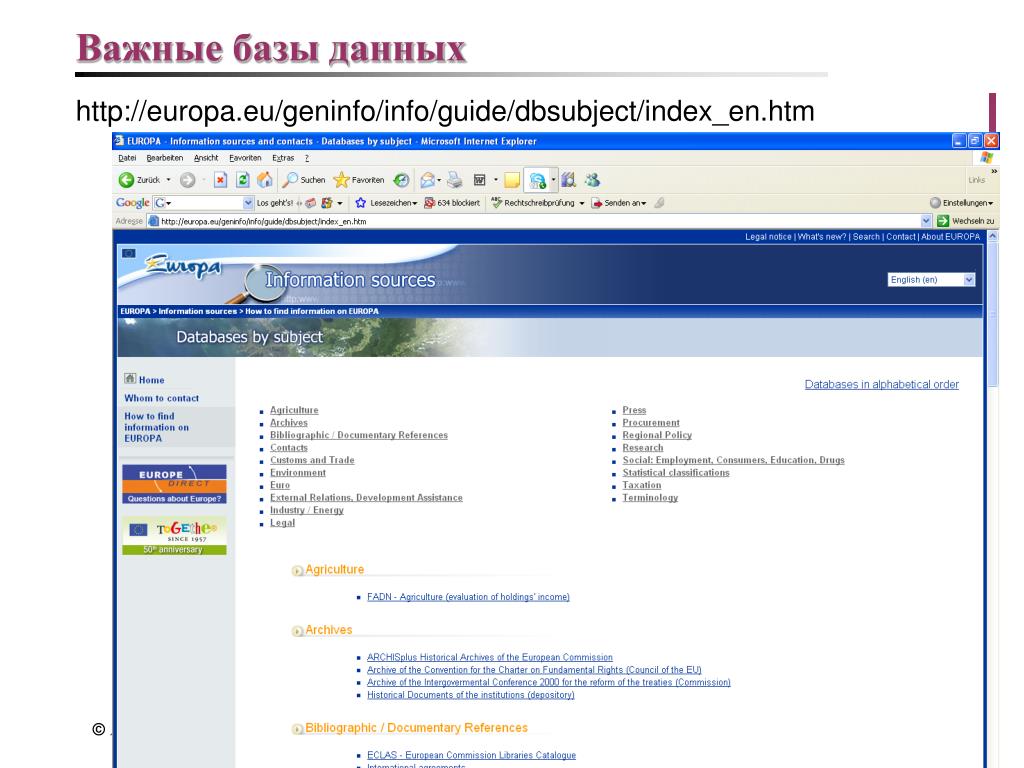The width and height of the screenshot is (1024, 768).
Task: Click the Google logo on the toolbar
Action: click(x=133, y=203)
